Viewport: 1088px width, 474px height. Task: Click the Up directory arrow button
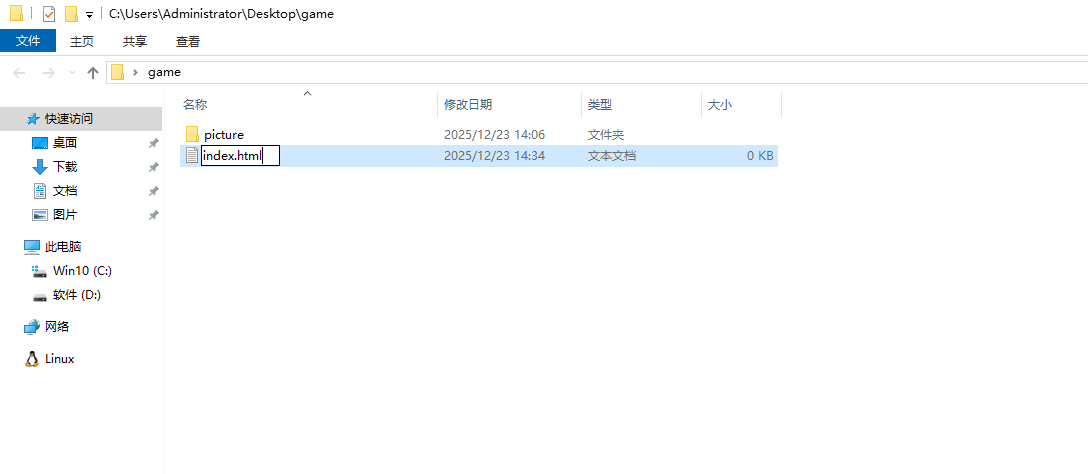pos(93,72)
